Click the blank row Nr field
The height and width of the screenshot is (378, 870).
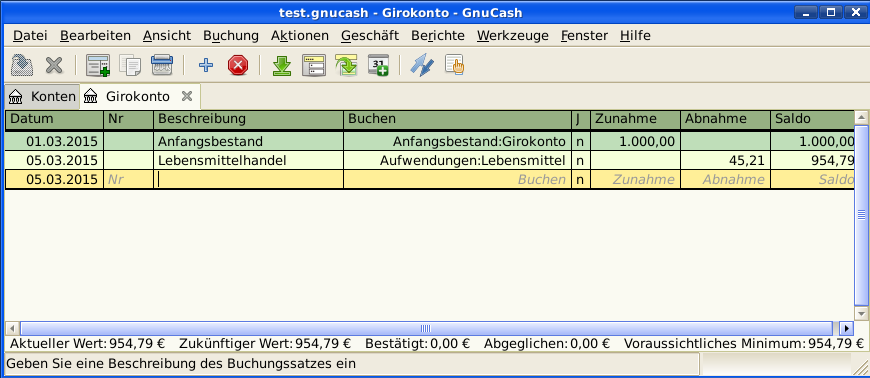point(128,180)
